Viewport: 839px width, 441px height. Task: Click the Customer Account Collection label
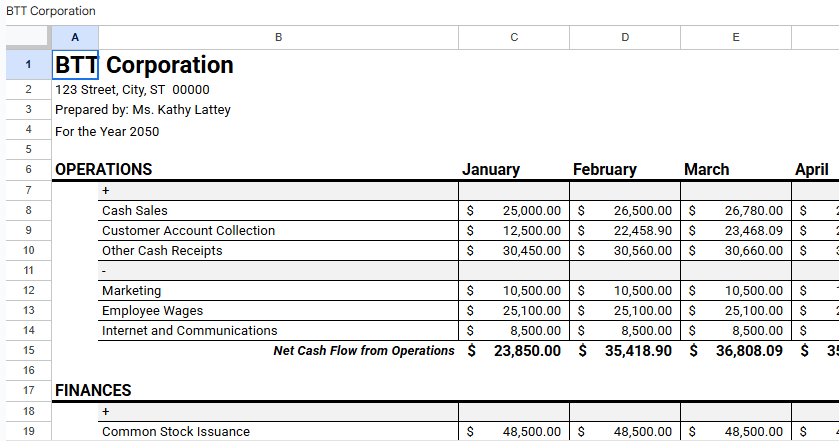[188, 231]
